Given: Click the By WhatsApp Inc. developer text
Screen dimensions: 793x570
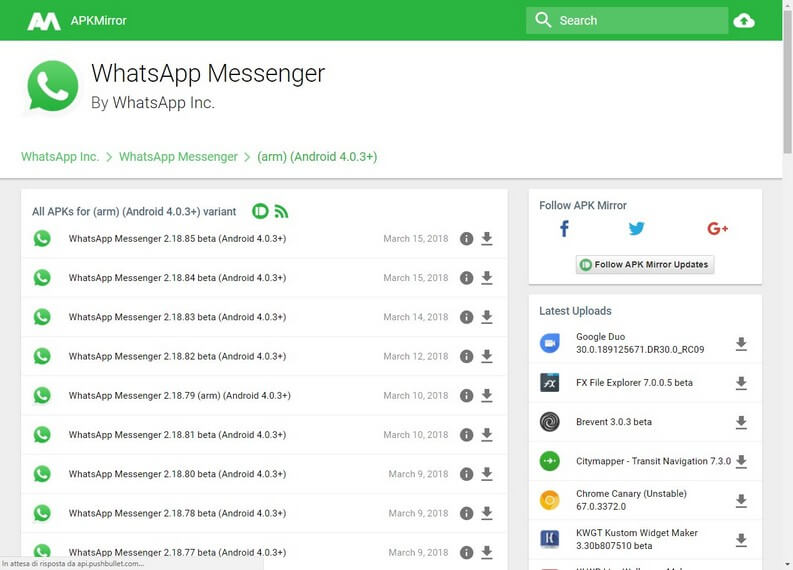Looking at the screenshot, I should coord(153,103).
